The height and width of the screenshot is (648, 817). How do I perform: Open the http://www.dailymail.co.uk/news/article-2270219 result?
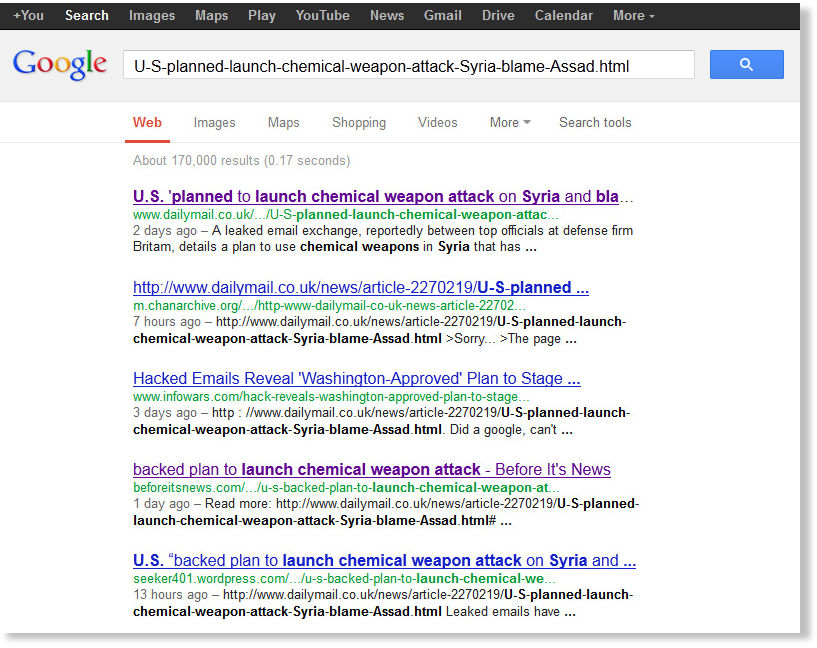361,288
